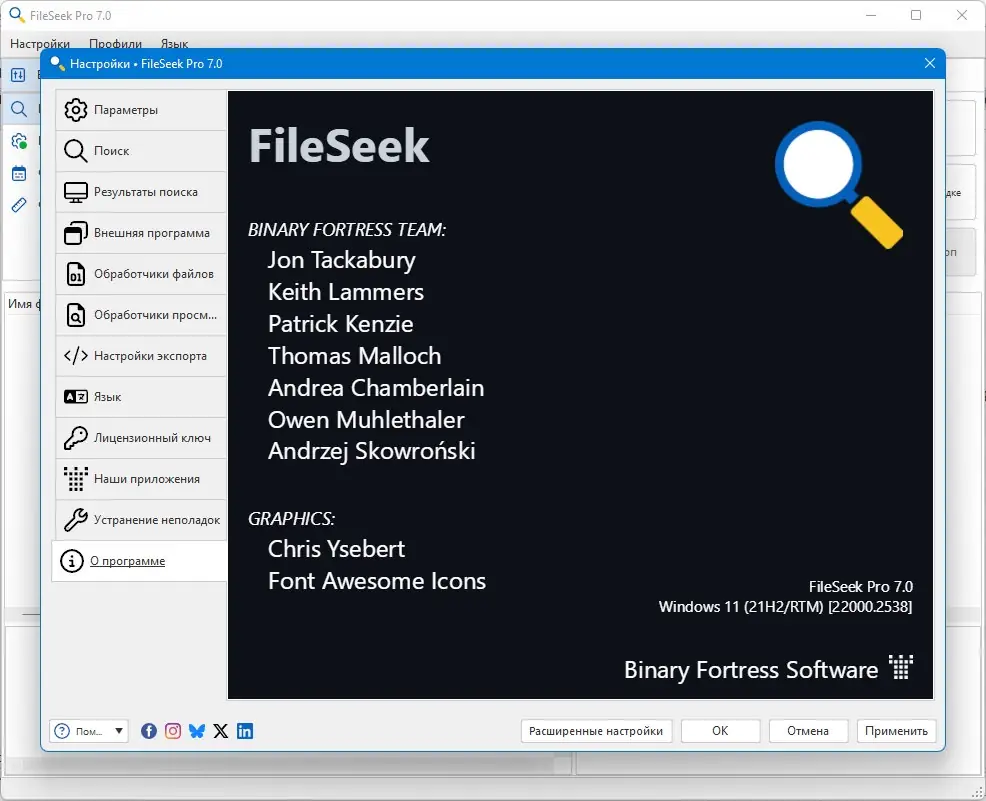Open the Настройки menu in main window
986x801 pixels.
tap(40, 44)
